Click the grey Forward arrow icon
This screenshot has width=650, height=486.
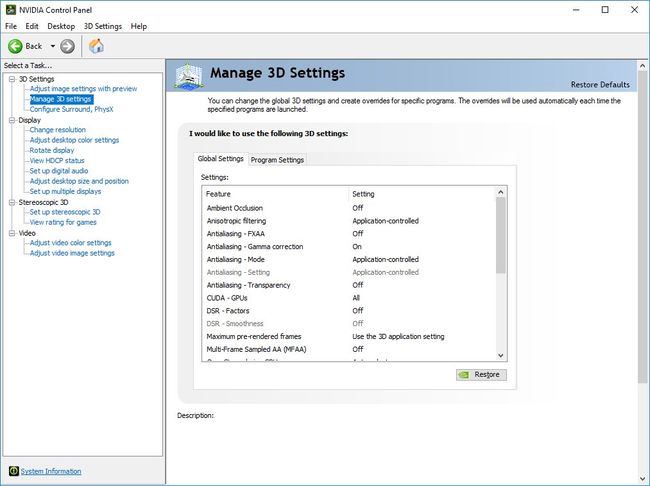67,46
